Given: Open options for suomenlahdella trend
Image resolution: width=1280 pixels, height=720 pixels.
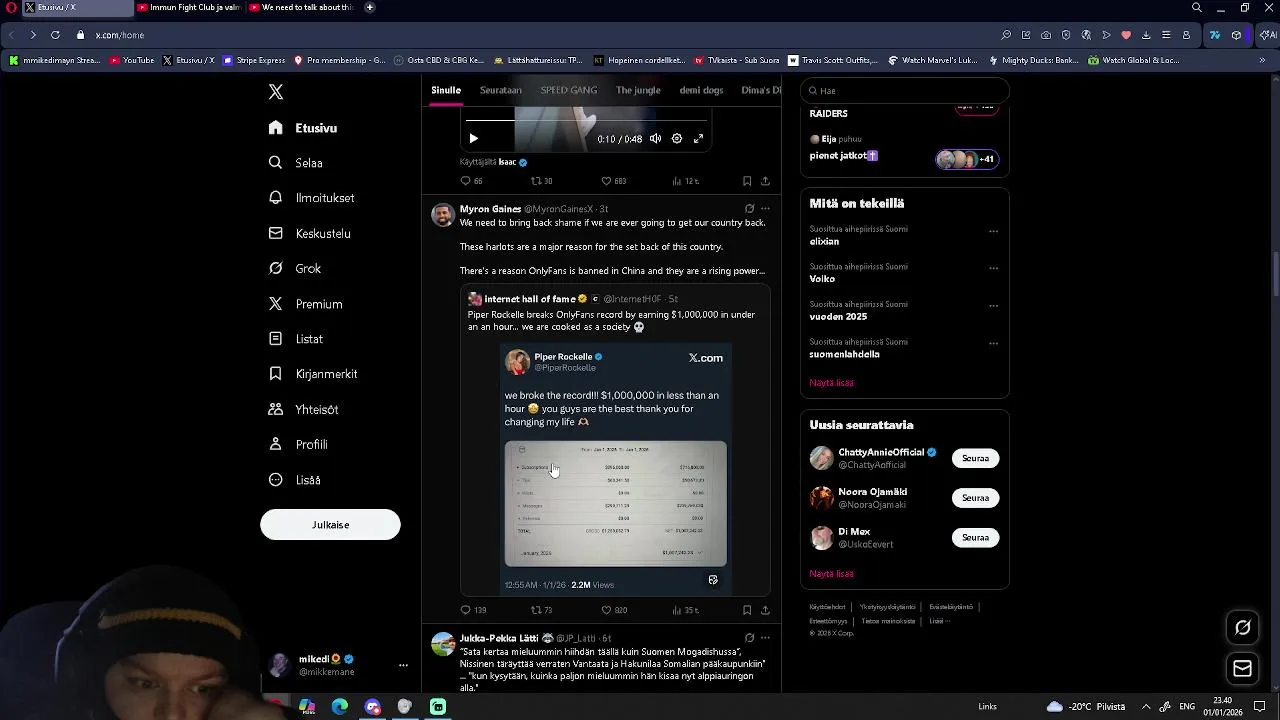Looking at the screenshot, I should [993, 343].
